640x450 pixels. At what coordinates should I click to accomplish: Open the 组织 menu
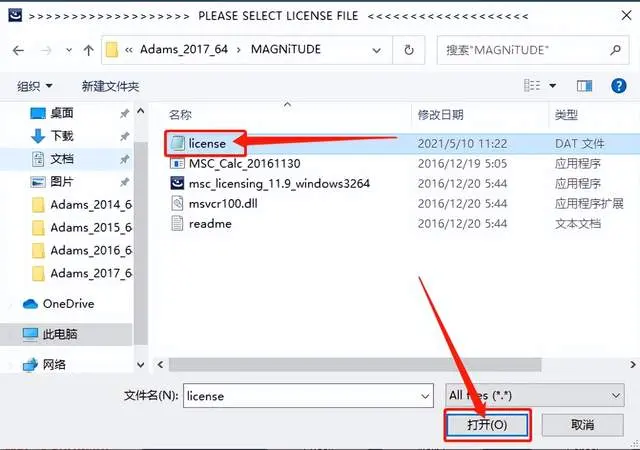tap(35, 86)
